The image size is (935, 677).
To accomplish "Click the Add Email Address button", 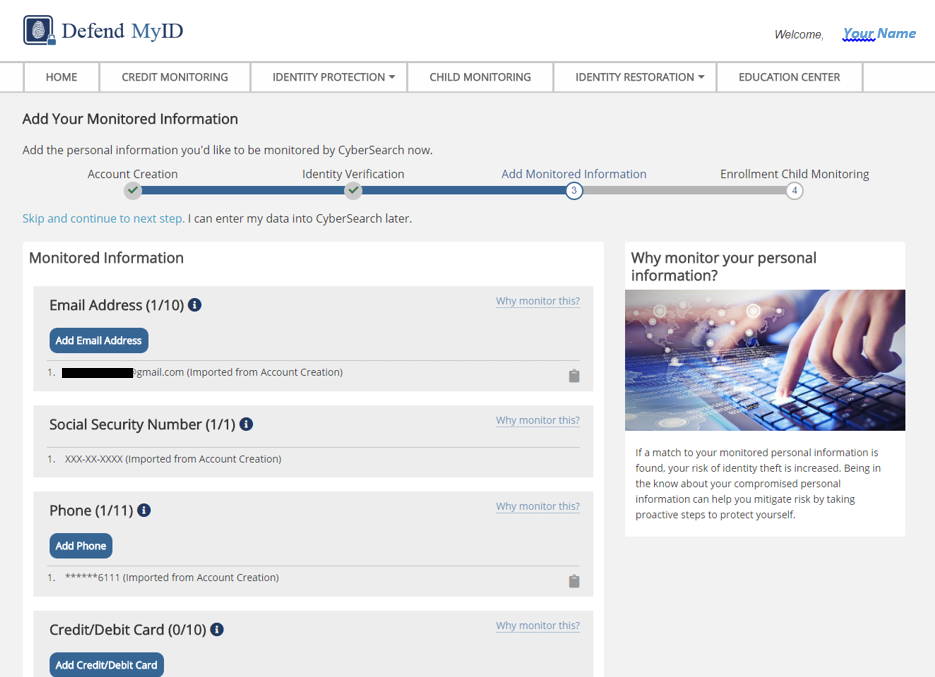I will click(x=99, y=341).
